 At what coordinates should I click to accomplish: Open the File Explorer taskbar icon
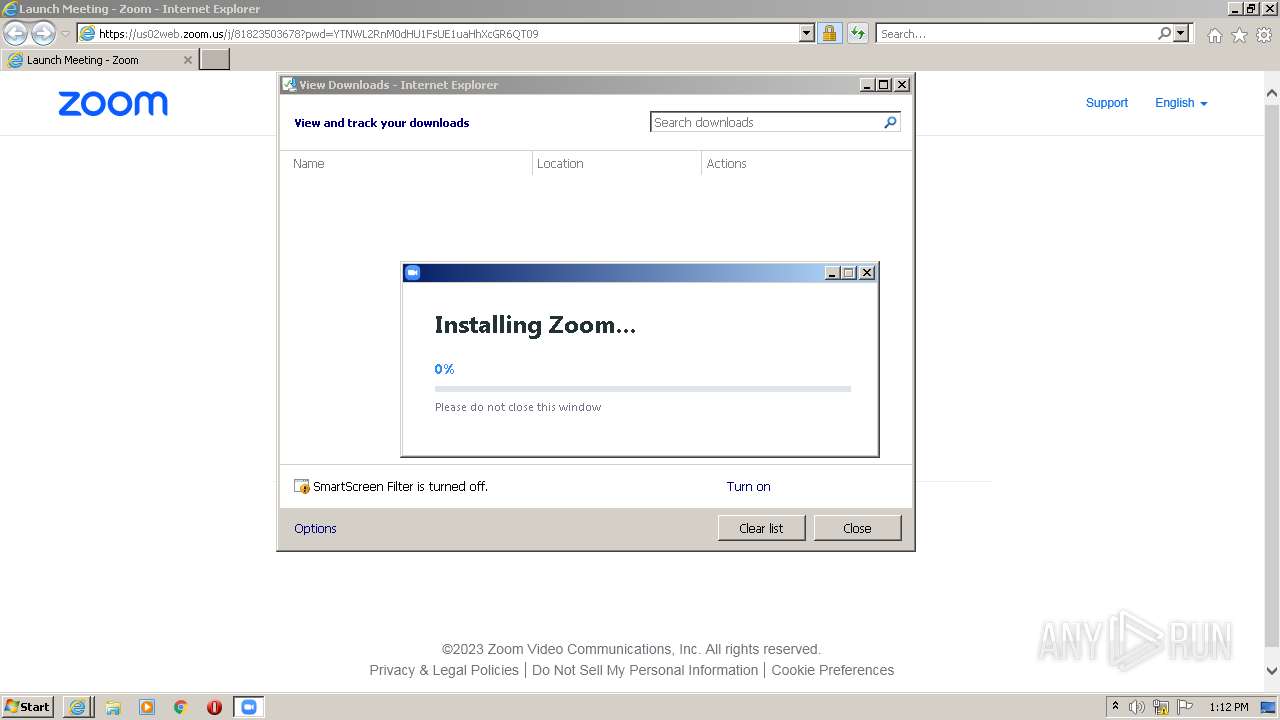[x=113, y=707]
